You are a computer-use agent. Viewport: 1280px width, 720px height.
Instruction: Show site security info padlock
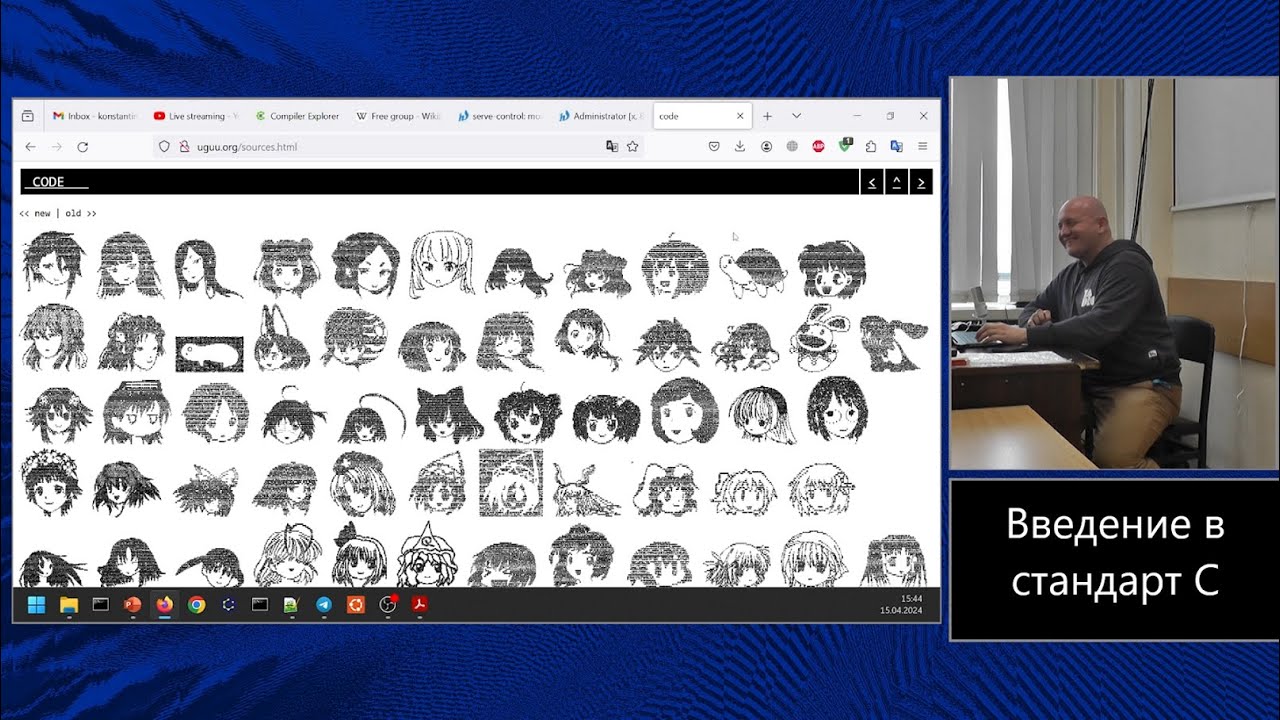(x=184, y=146)
